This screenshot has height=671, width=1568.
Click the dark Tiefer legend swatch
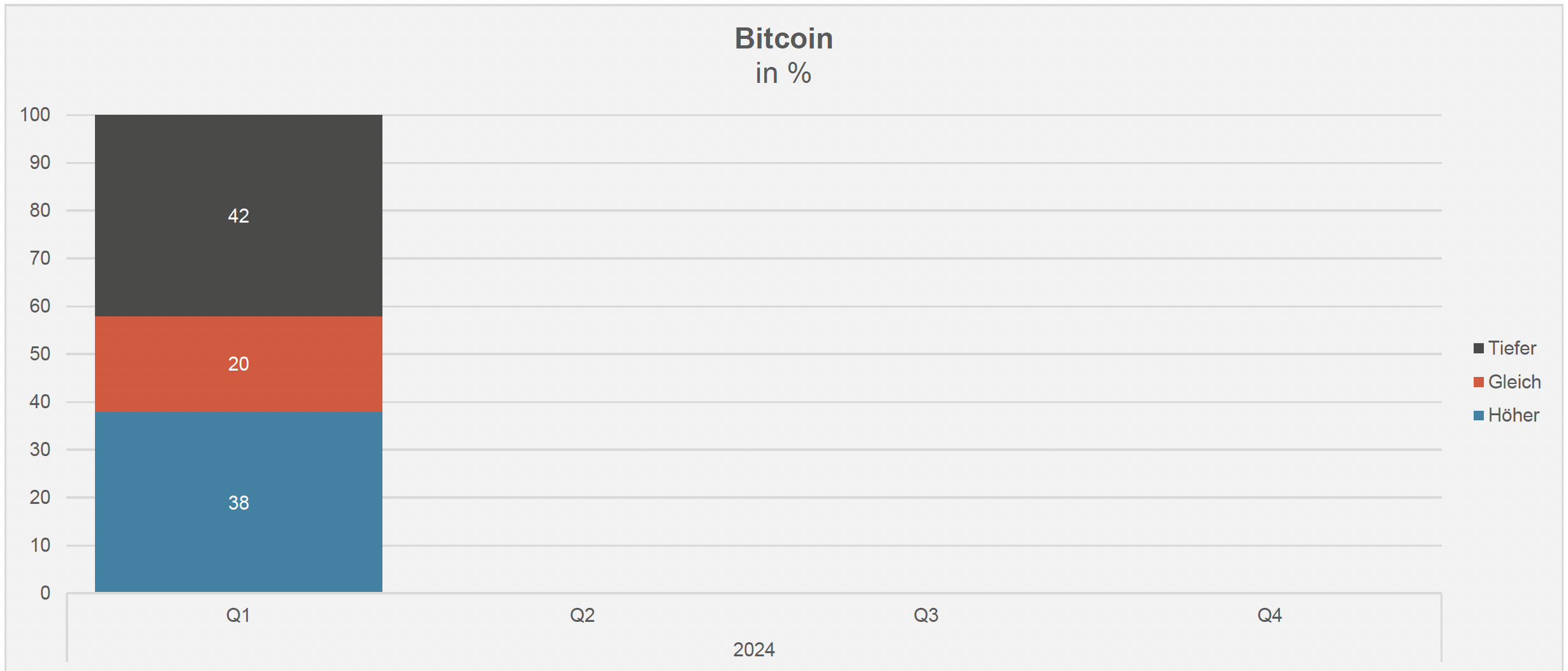pos(1478,348)
